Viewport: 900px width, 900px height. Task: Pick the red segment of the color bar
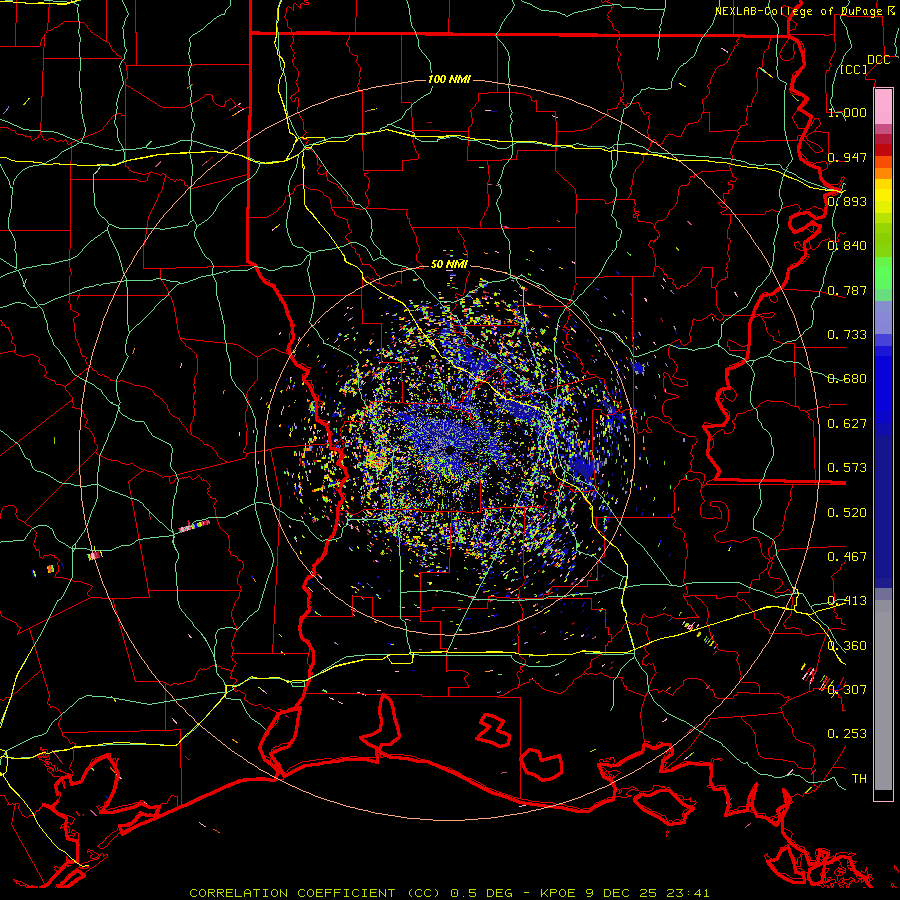click(x=883, y=149)
